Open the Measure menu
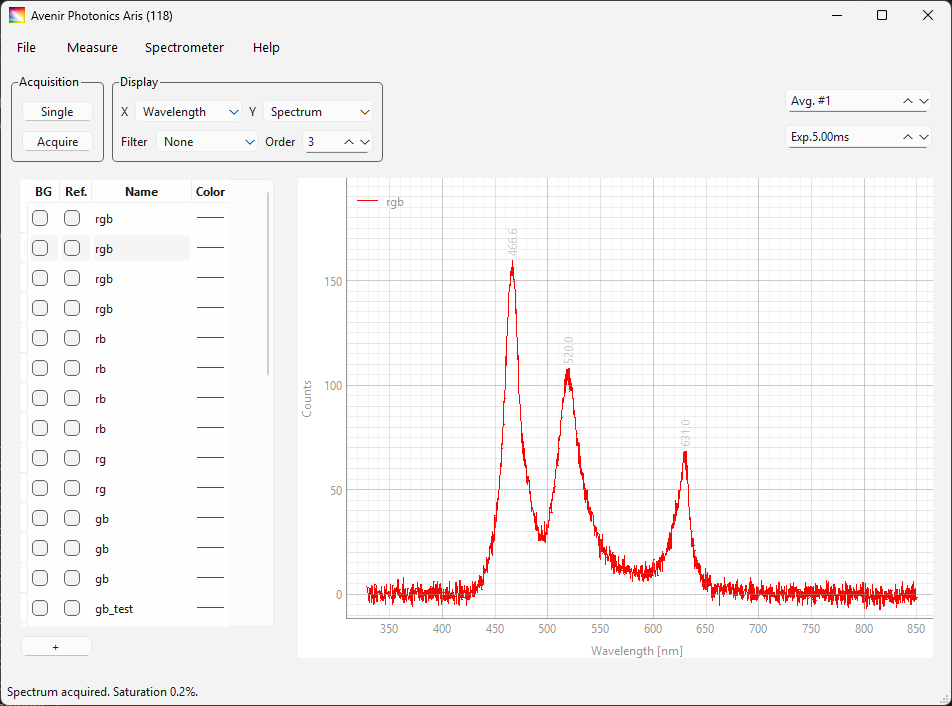952x706 pixels. (x=92, y=48)
